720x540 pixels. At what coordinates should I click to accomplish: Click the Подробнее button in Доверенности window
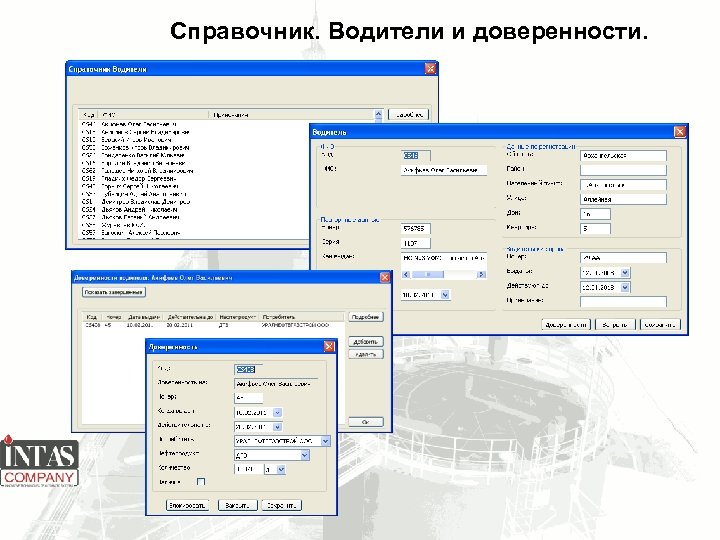pyautogui.click(x=366, y=317)
